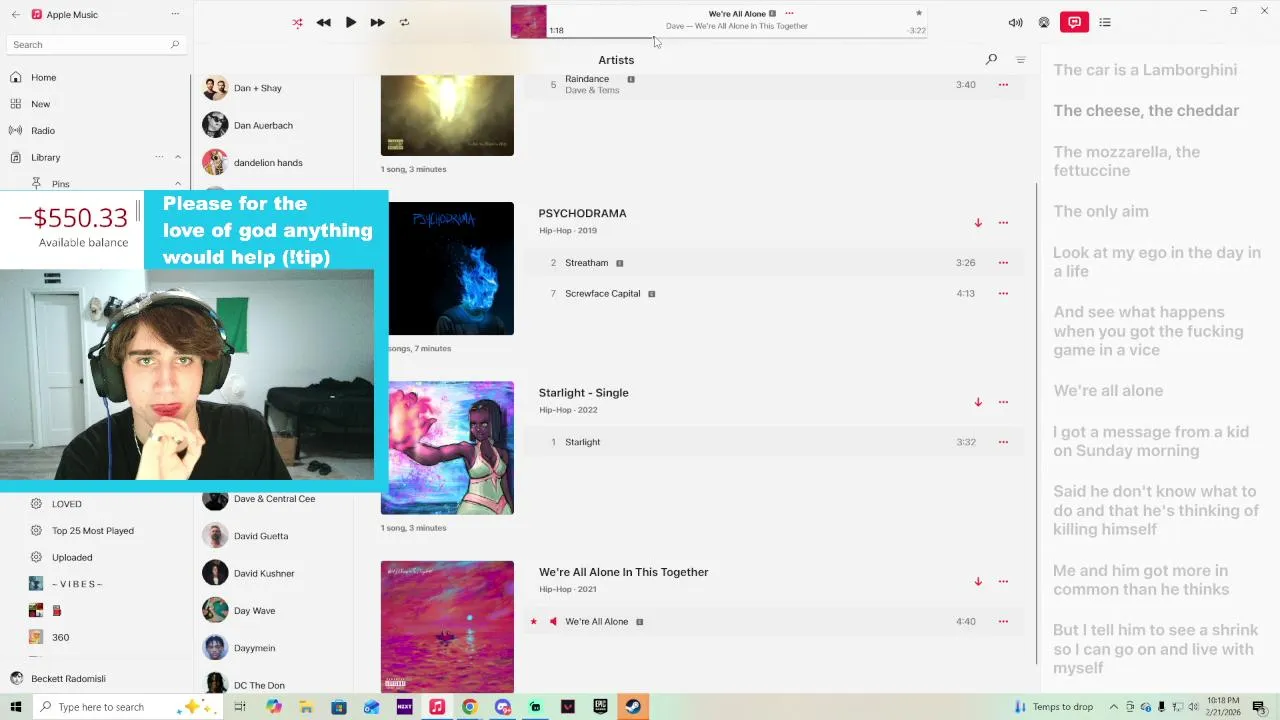Jump to lyric "The only aim"
The width and height of the screenshot is (1280, 720).
tap(1100, 212)
